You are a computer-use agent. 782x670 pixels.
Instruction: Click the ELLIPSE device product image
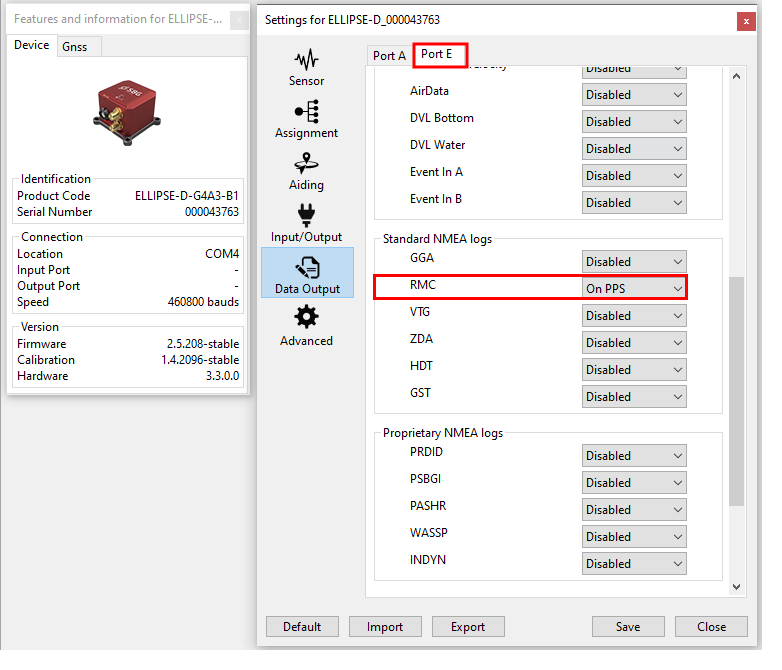pos(126,109)
